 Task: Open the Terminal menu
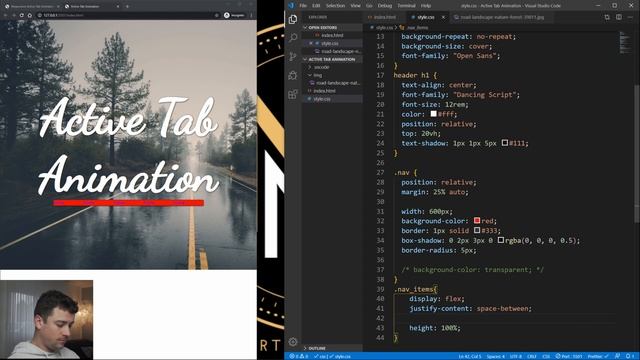click(406, 6)
